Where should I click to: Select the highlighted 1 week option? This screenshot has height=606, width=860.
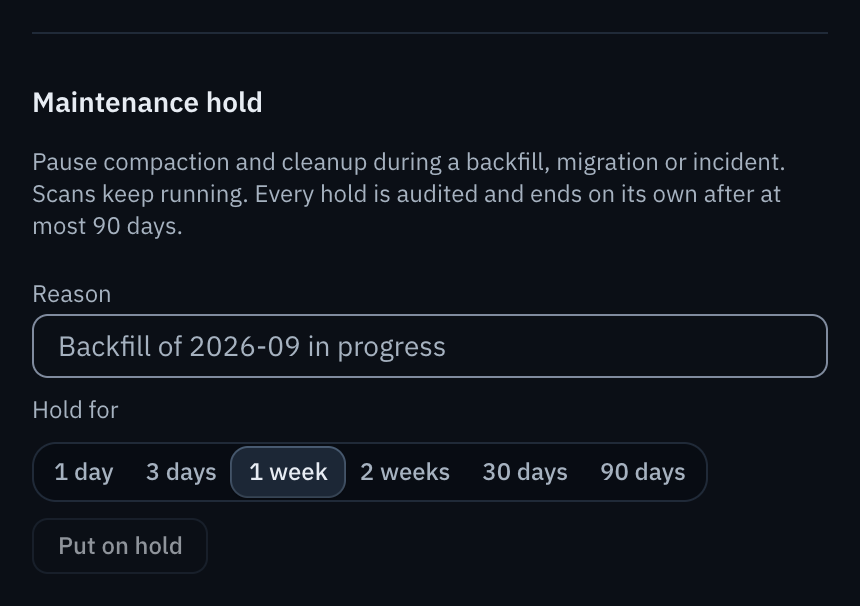click(x=288, y=472)
